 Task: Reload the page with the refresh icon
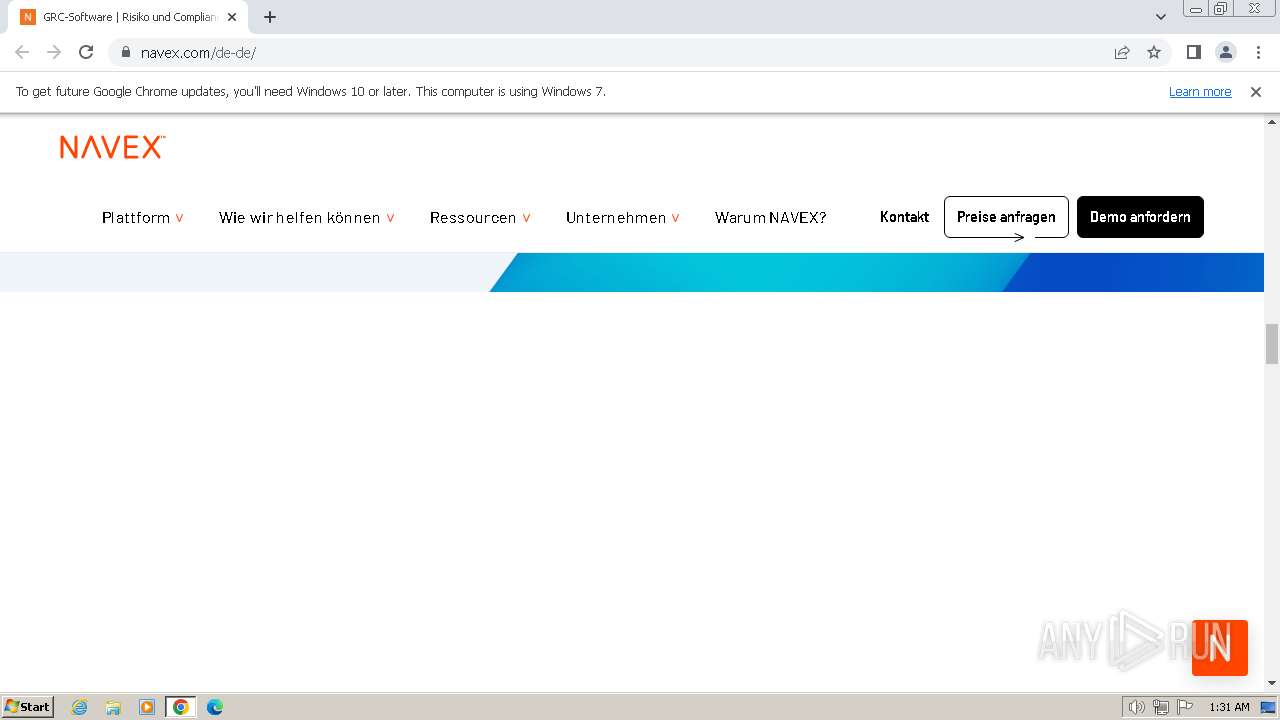point(86,52)
